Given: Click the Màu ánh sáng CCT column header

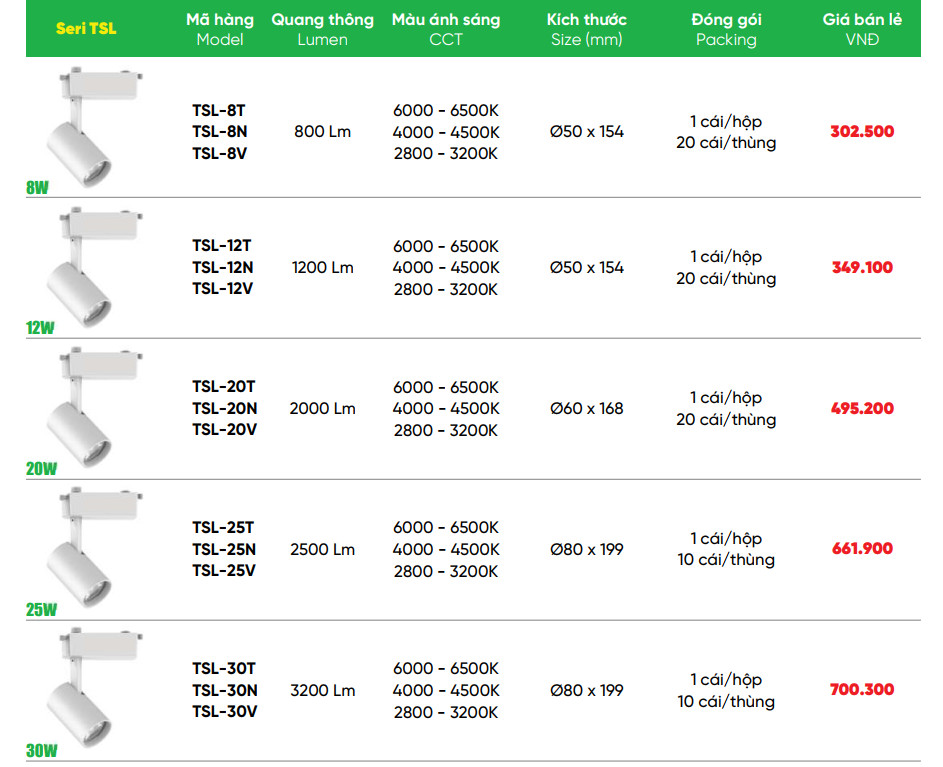Looking at the screenshot, I should tap(445, 29).
